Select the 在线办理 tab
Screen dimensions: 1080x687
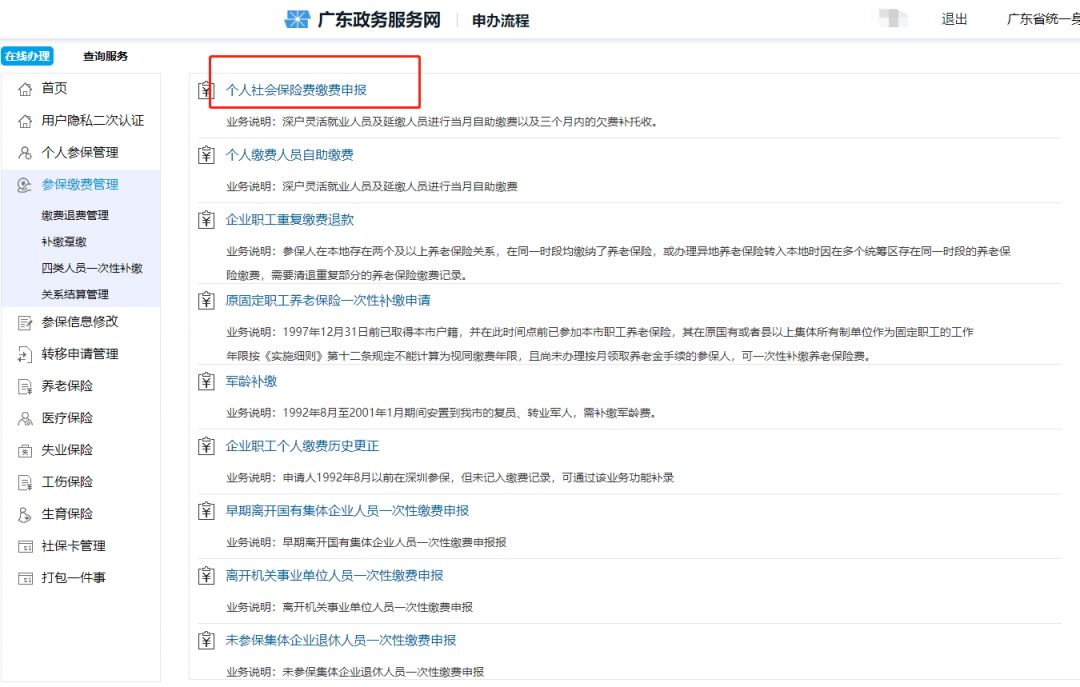(x=29, y=56)
